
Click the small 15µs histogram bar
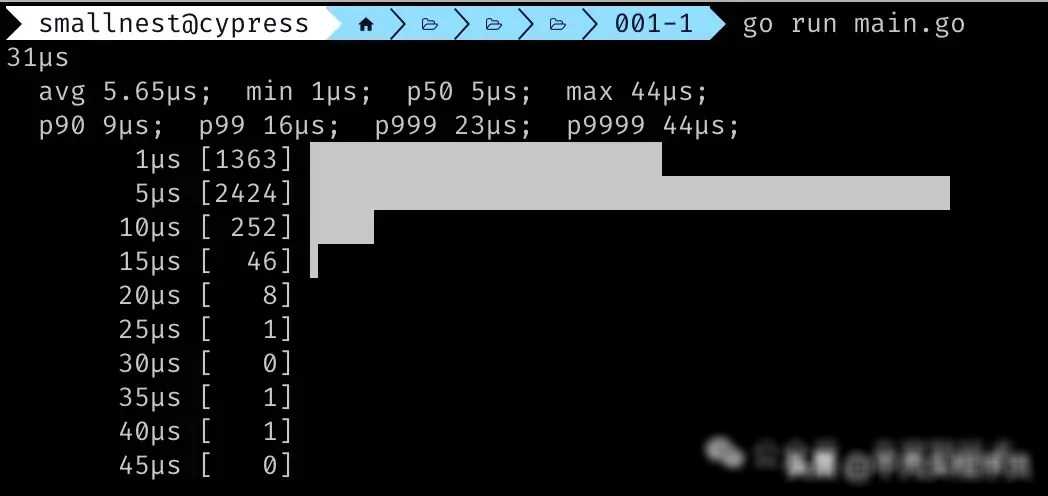pyautogui.click(x=314, y=261)
